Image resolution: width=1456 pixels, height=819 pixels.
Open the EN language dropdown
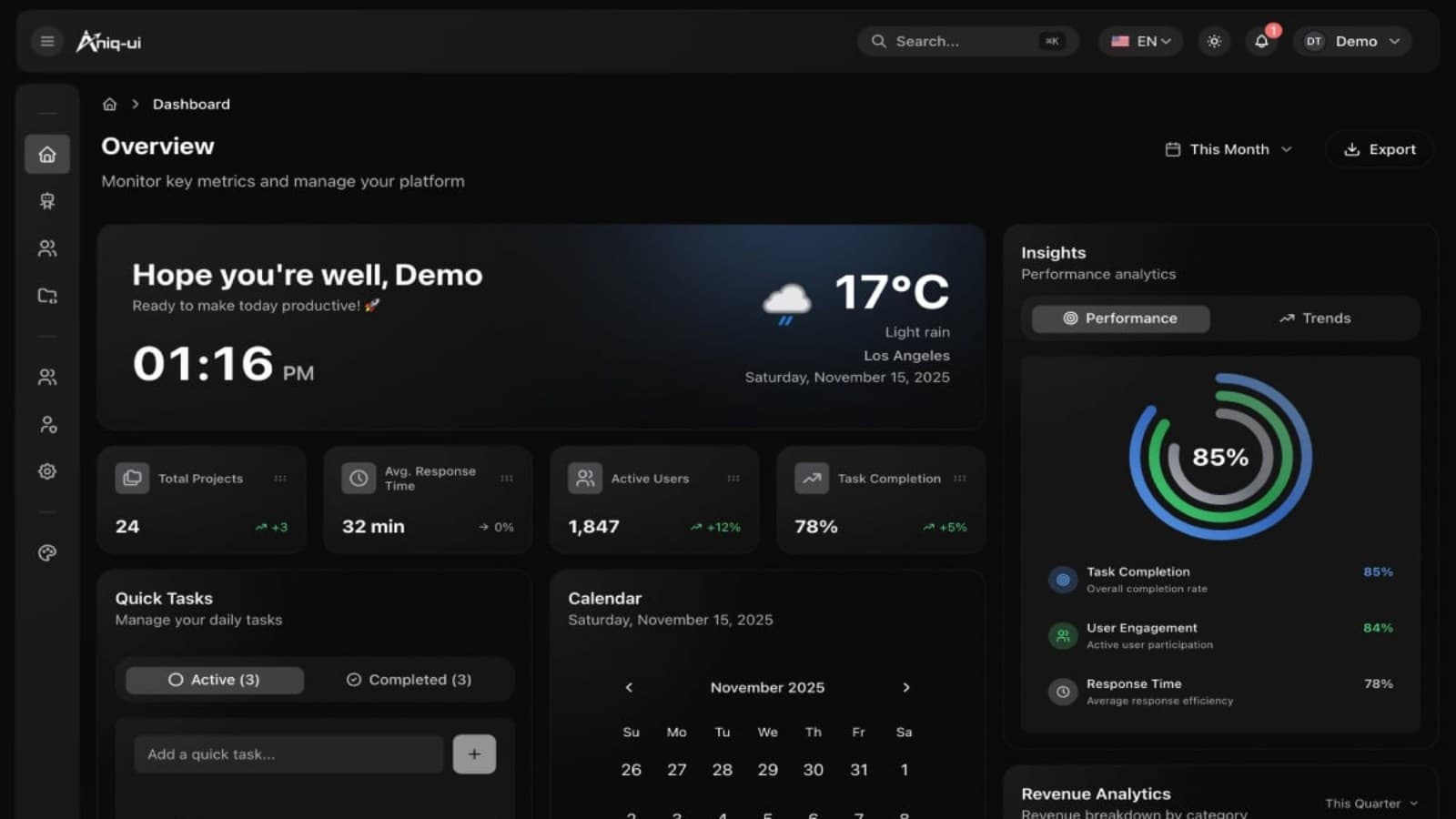pos(1141,41)
